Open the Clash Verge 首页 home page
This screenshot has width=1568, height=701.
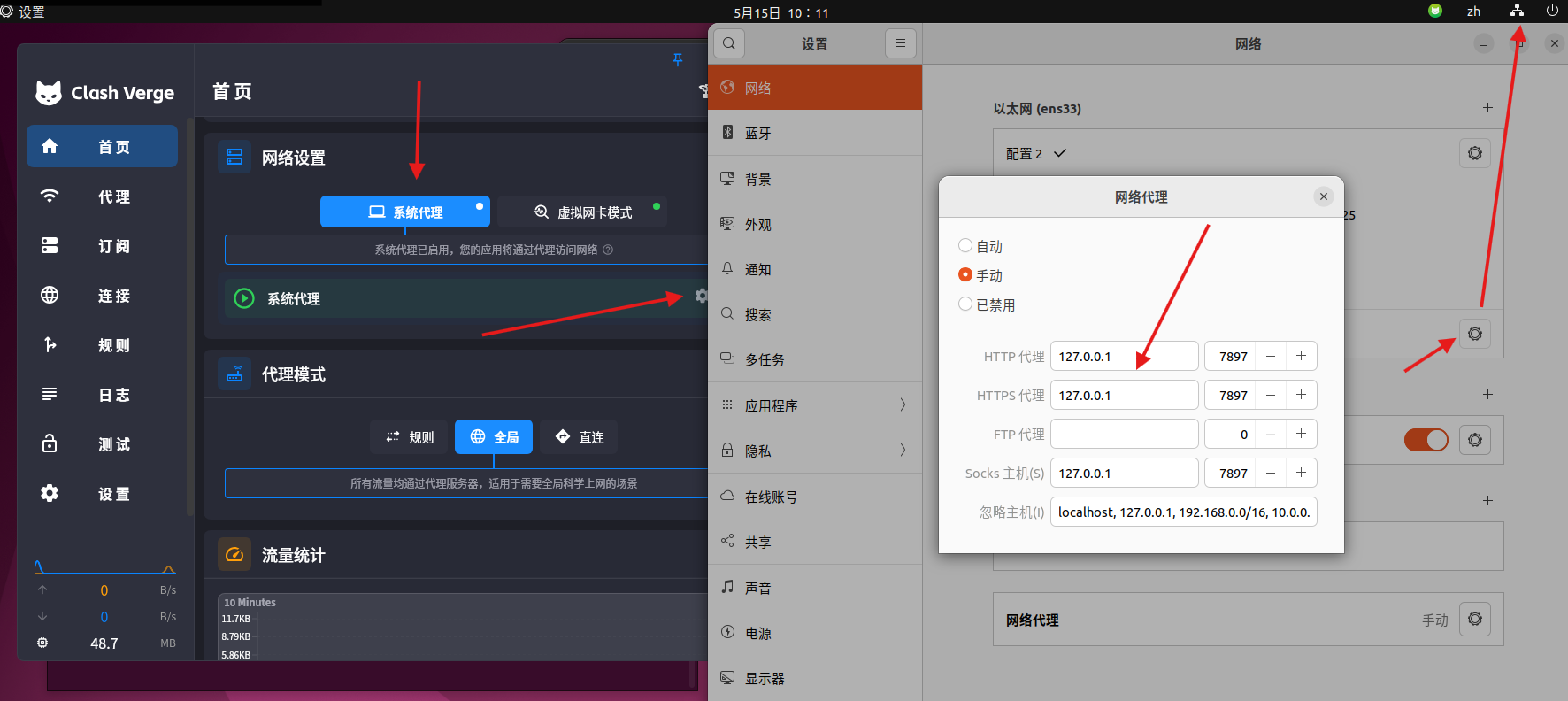coord(102,146)
